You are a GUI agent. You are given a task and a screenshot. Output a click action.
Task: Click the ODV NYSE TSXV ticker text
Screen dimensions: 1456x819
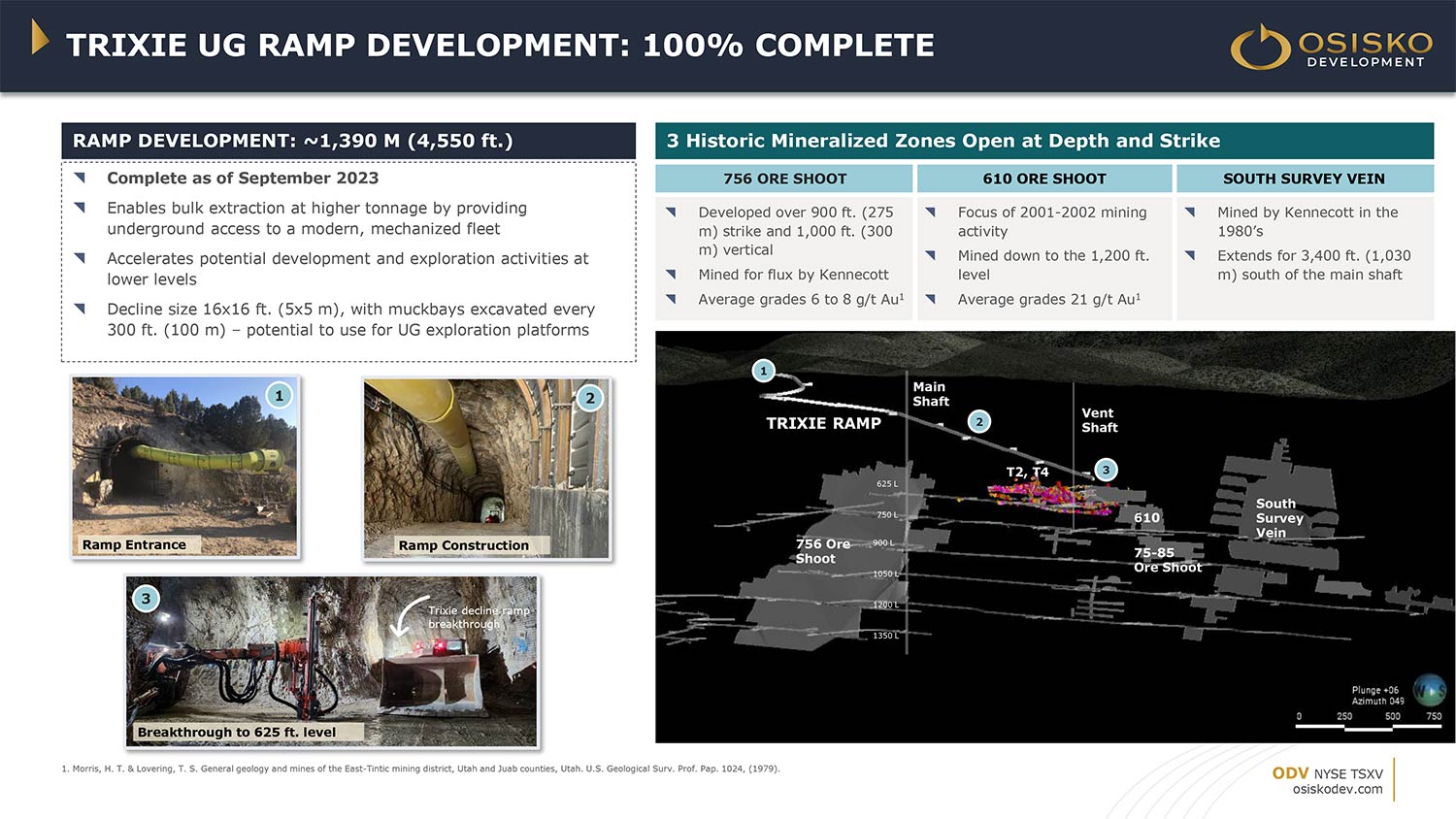(1327, 773)
